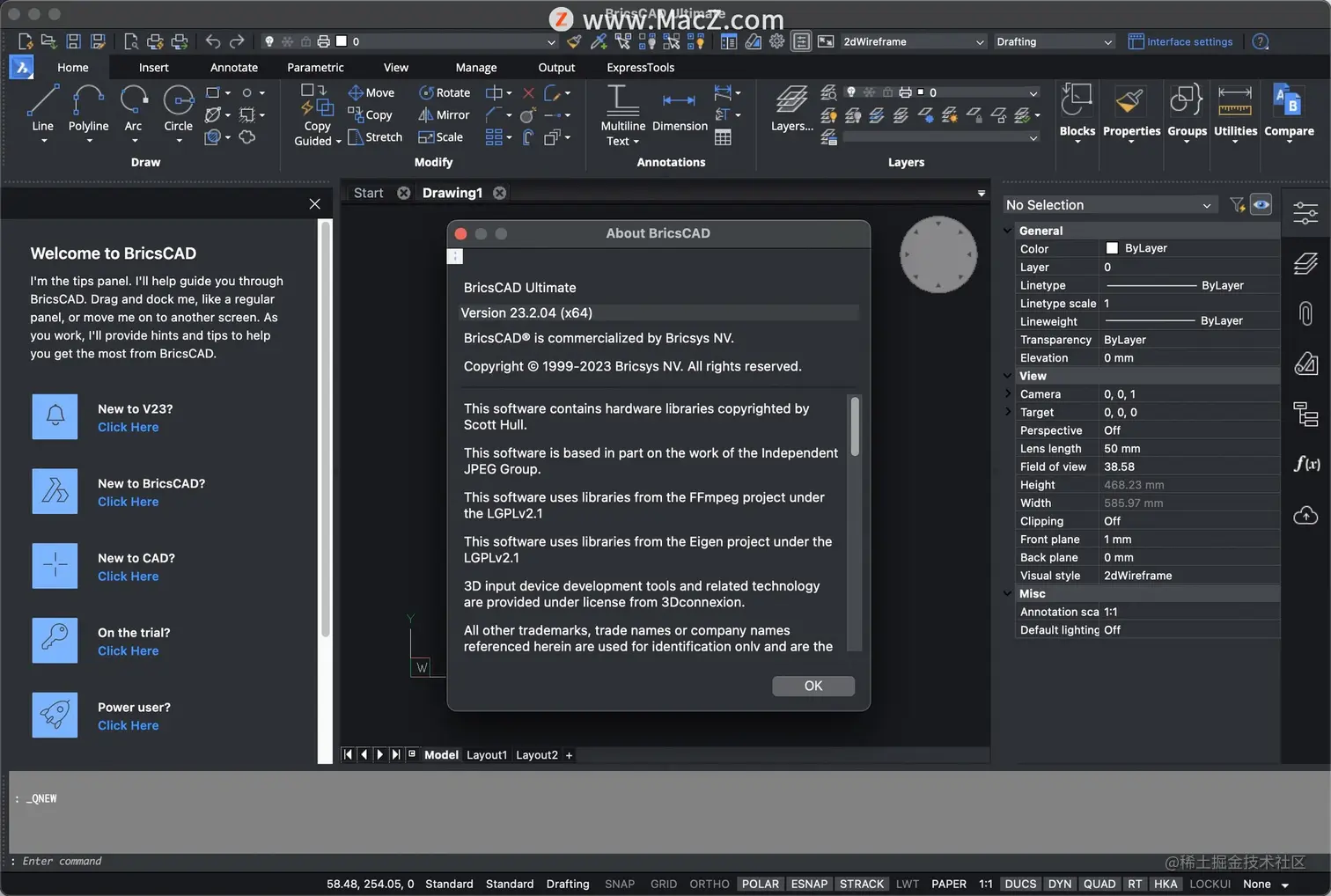Screen dimensions: 1331x896
Task: Select the Circle tool
Action: tap(178, 108)
